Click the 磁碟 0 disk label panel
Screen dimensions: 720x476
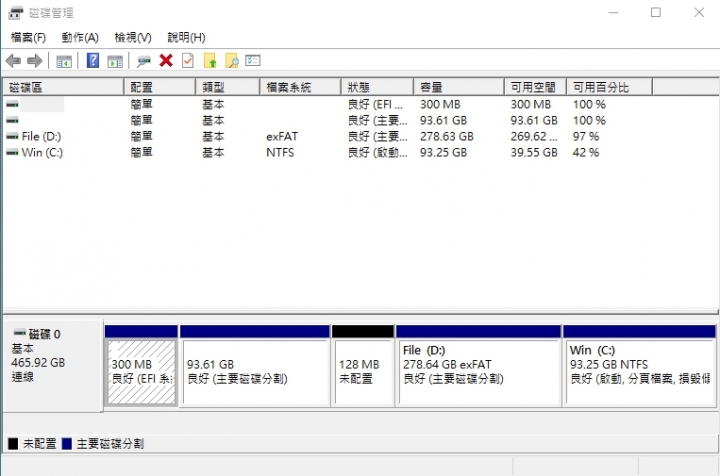pos(53,366)
